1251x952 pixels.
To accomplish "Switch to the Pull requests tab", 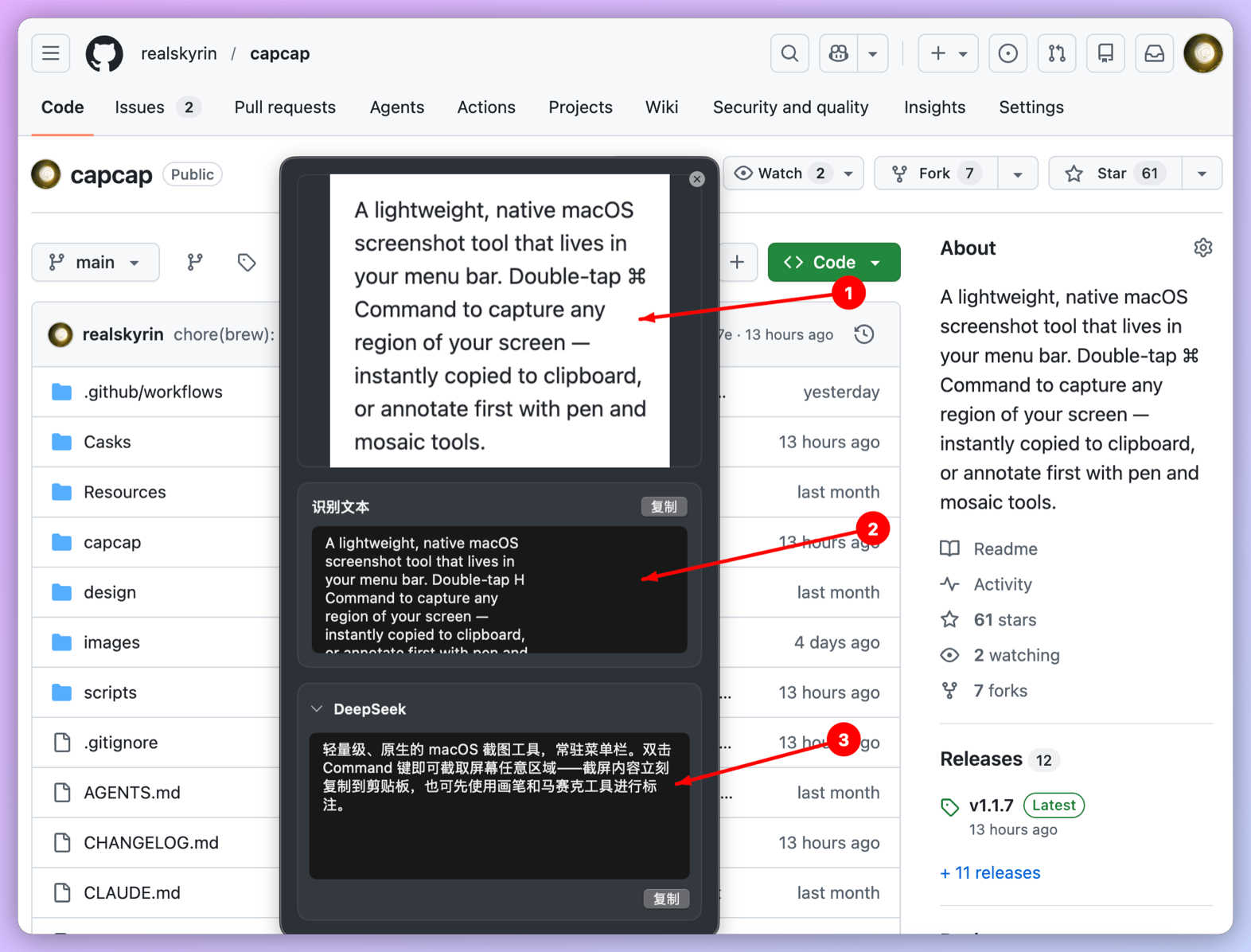I will click(x=285, y=107).
